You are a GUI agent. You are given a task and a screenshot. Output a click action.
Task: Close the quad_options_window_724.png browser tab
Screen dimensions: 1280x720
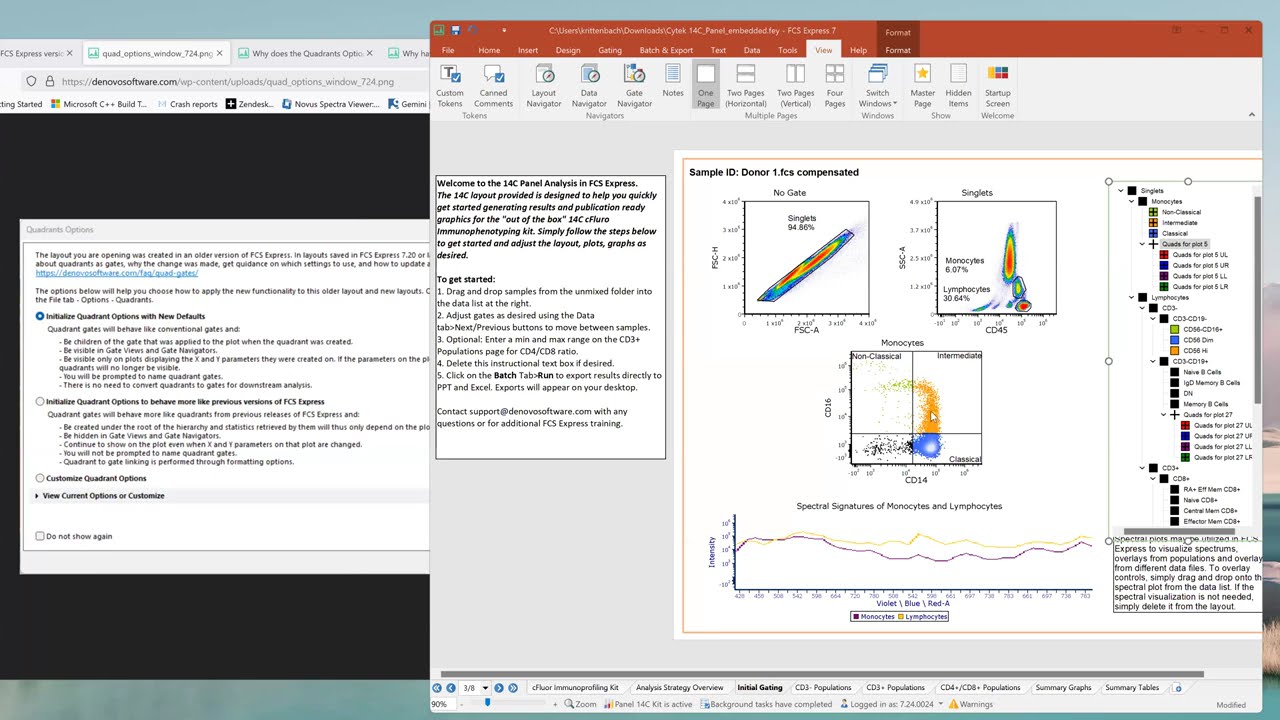pos(219,53)
